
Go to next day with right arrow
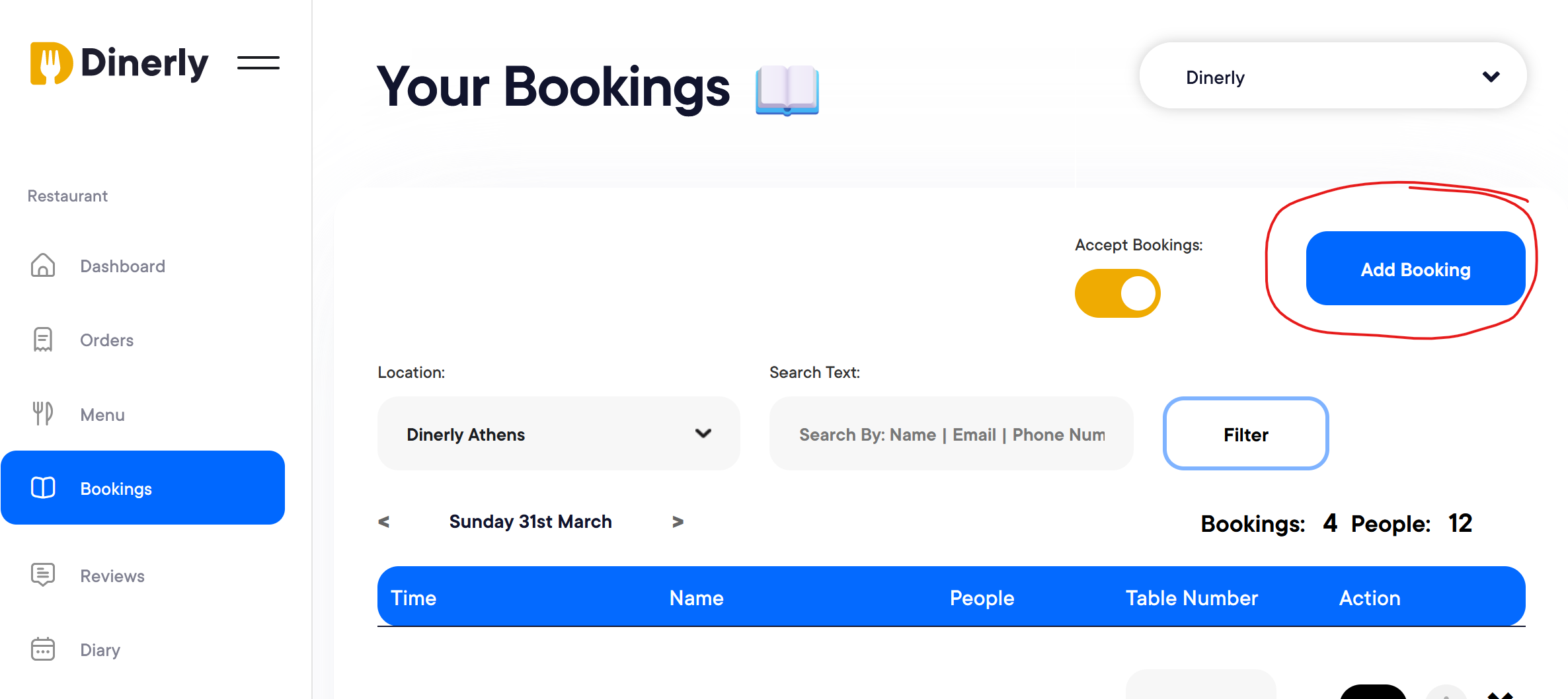(678, 522)
